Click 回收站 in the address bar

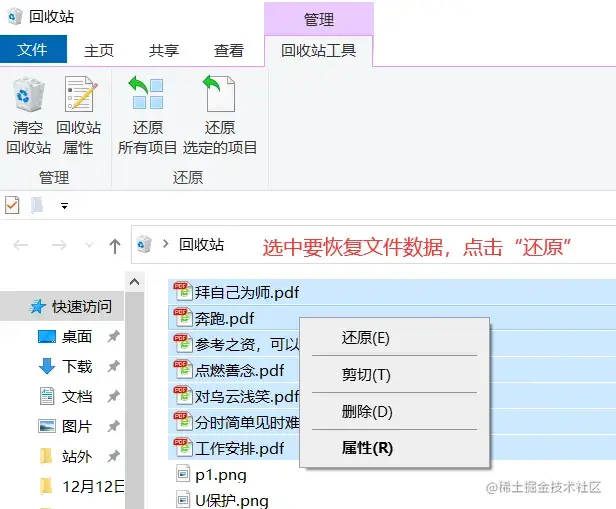[x=202, y=245]
